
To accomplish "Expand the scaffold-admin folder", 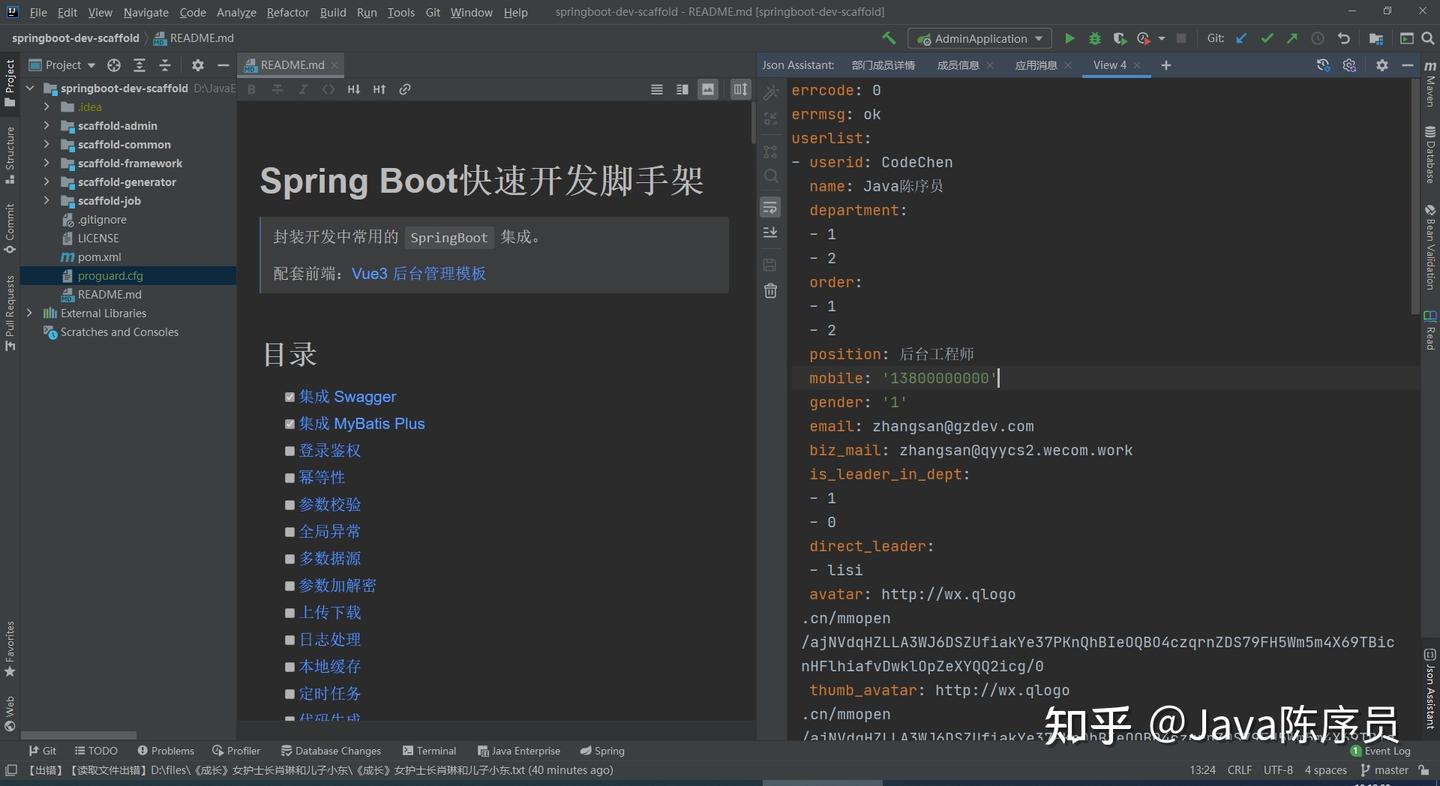I will pyautogui.click(x=46, y=125).
